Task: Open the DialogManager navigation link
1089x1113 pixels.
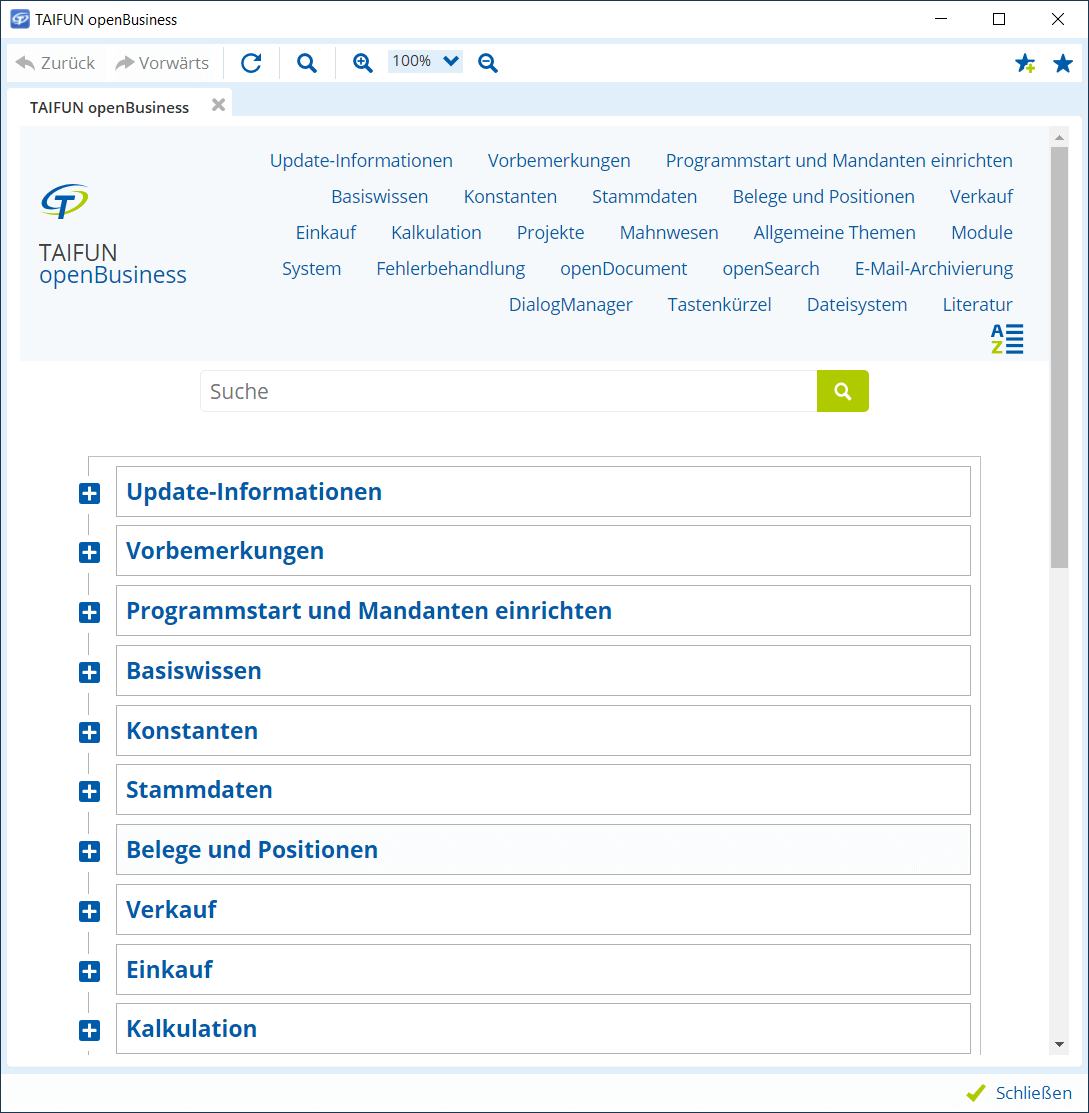Action: click(x=570, y=305)
